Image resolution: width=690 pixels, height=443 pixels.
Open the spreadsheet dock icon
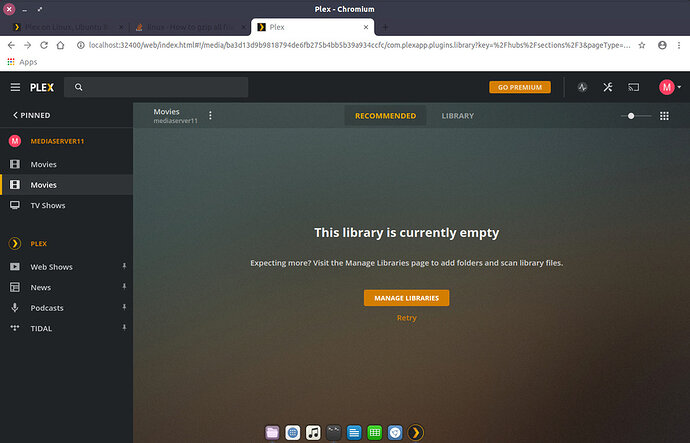point(374,432)
